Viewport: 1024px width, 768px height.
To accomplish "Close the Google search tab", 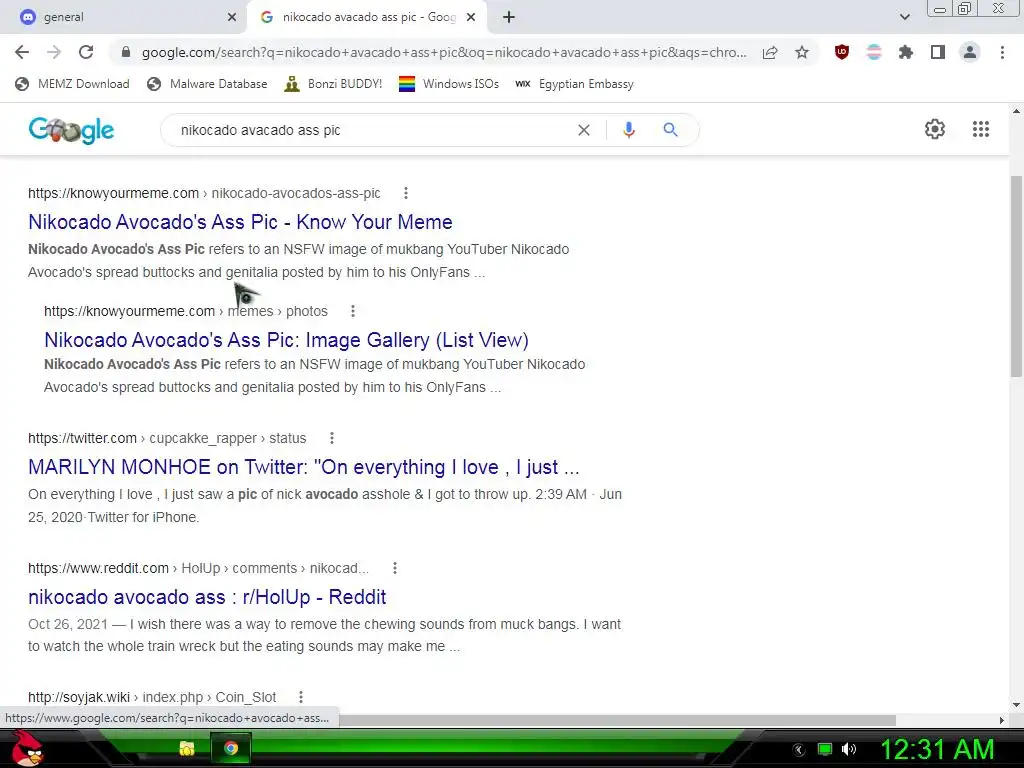I will 471,17.
